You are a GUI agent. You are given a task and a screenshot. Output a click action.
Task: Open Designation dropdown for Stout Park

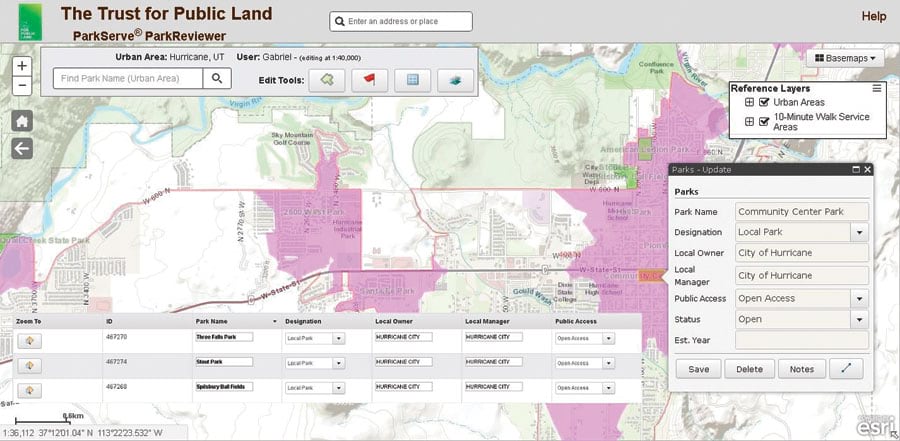[x=339, y=363]
